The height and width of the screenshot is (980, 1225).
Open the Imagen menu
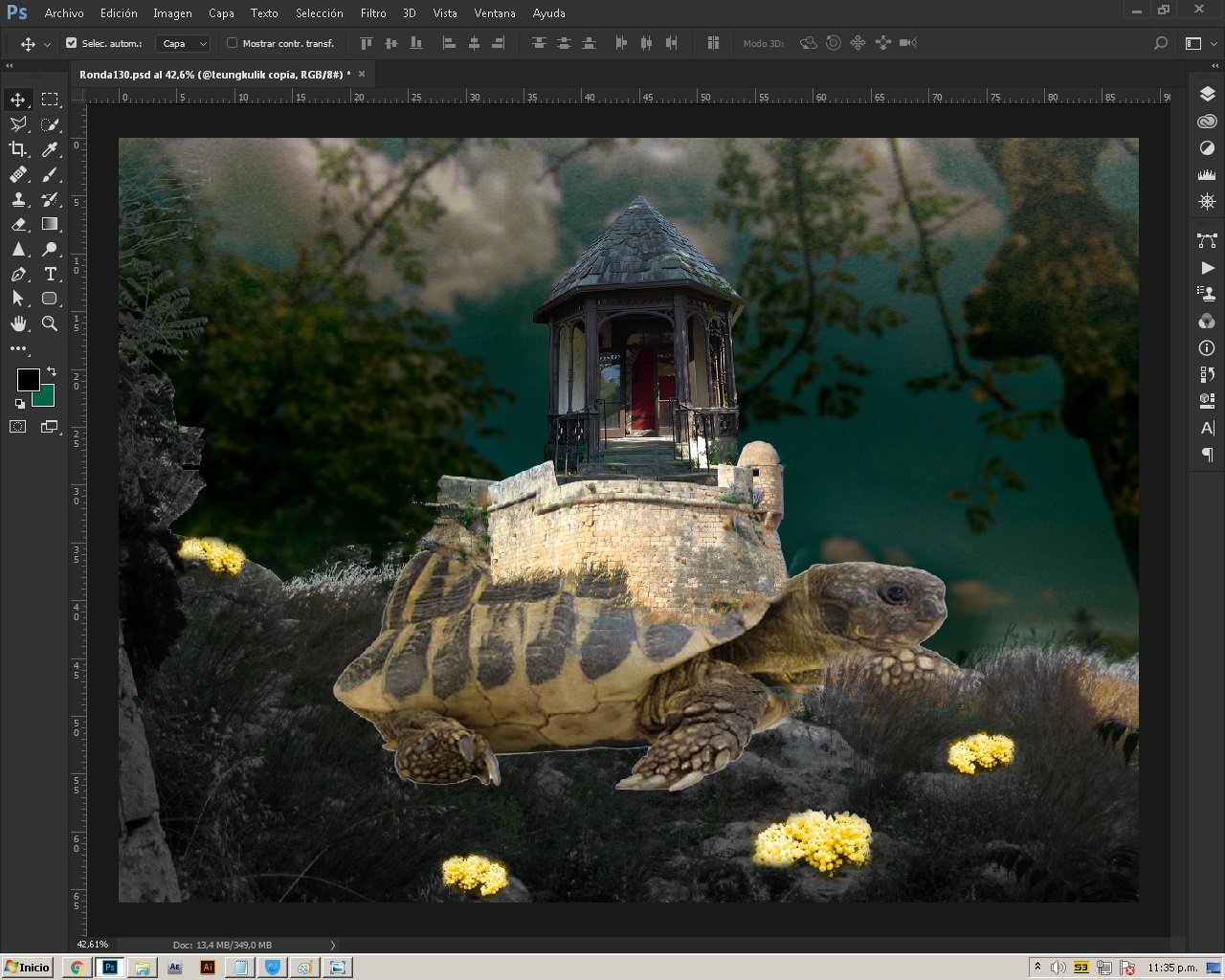click(172, 13)
